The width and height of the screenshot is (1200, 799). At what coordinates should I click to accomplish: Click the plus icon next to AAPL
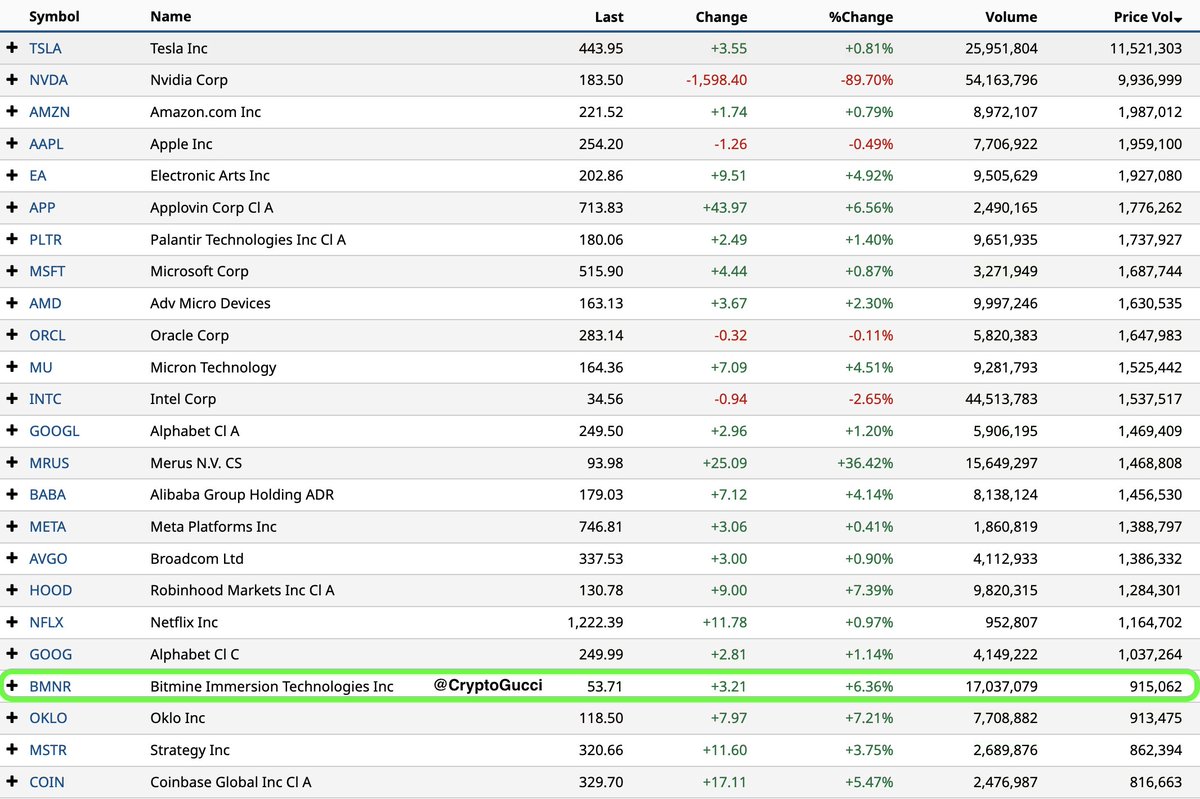click(x=12, y=144)
